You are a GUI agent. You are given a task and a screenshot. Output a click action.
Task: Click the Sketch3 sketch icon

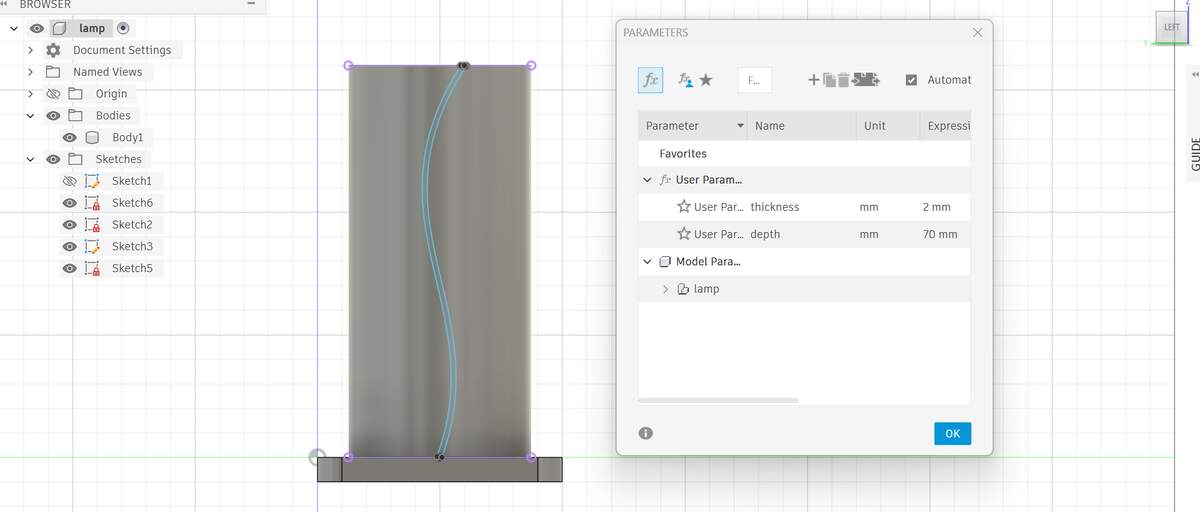(x=93, y=246)
